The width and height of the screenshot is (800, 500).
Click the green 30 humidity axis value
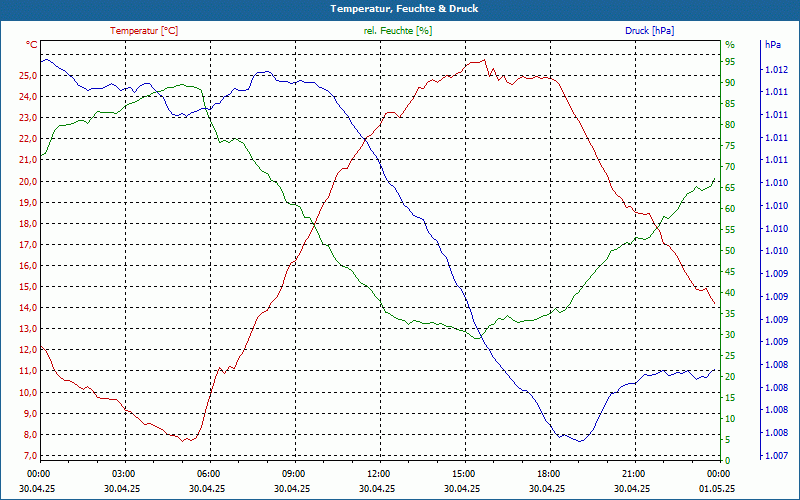730,335
